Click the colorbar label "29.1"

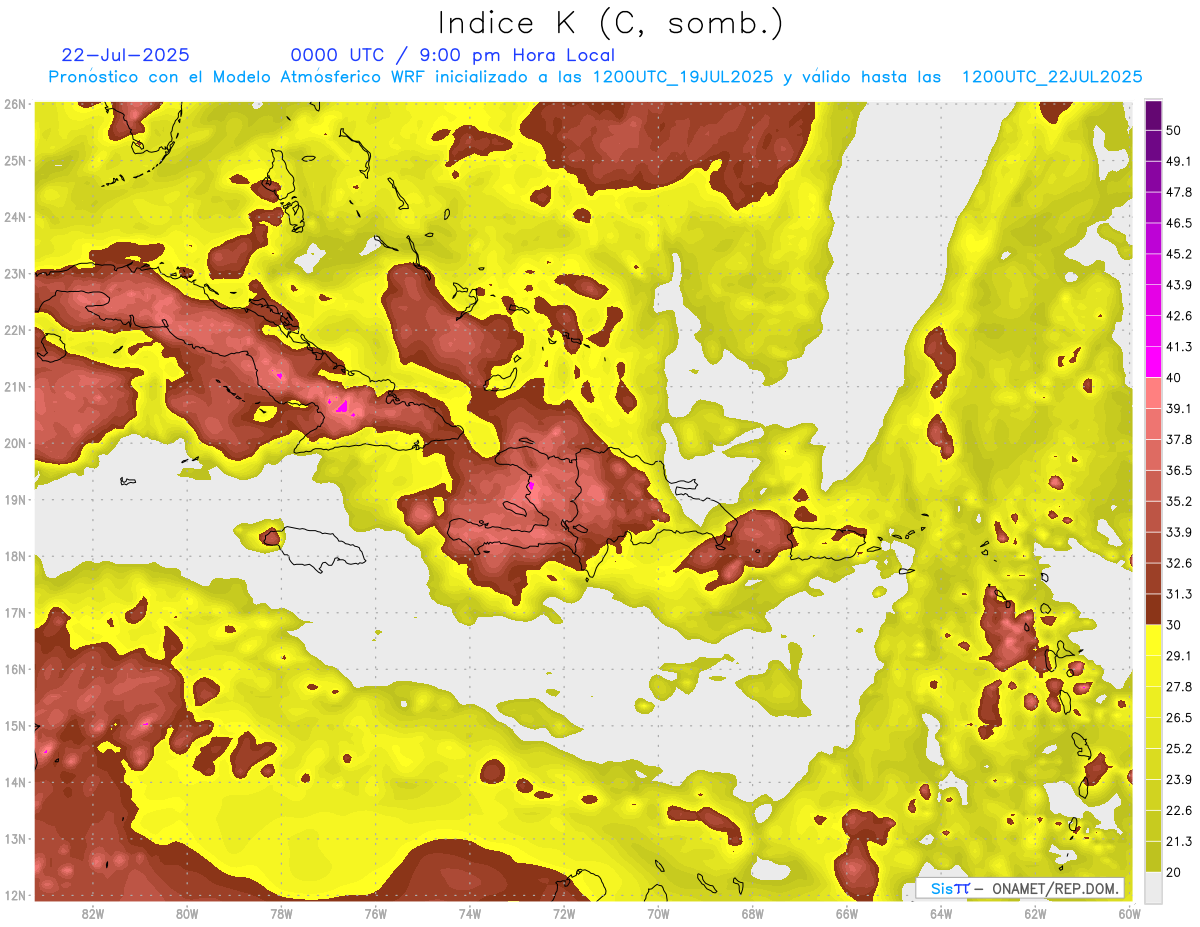coord(1179,656)
